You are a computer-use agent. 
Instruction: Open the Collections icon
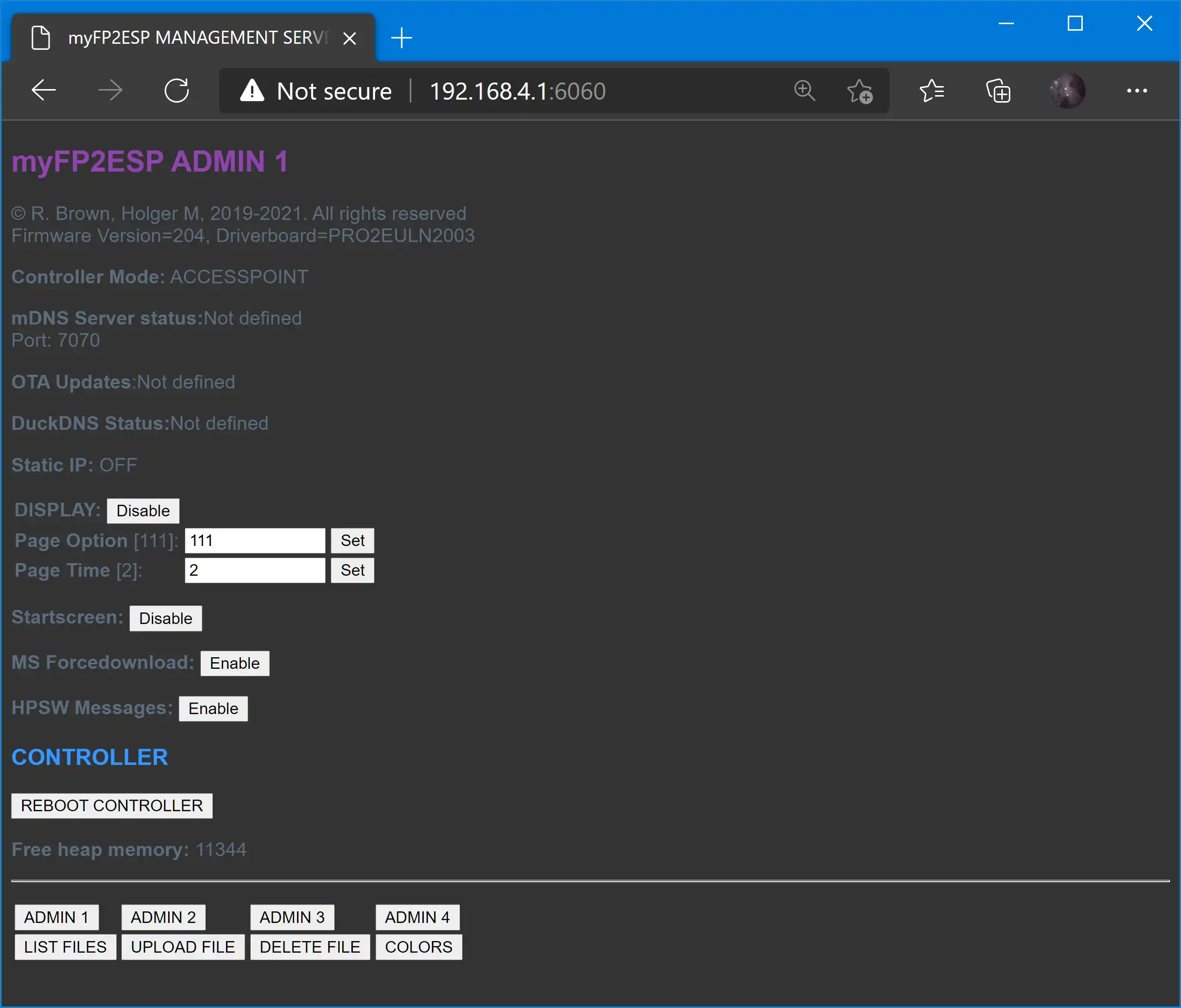999,91
